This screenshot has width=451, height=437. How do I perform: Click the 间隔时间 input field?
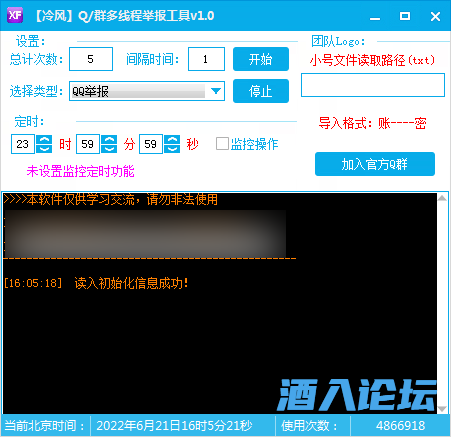click(x=206, y=59)
